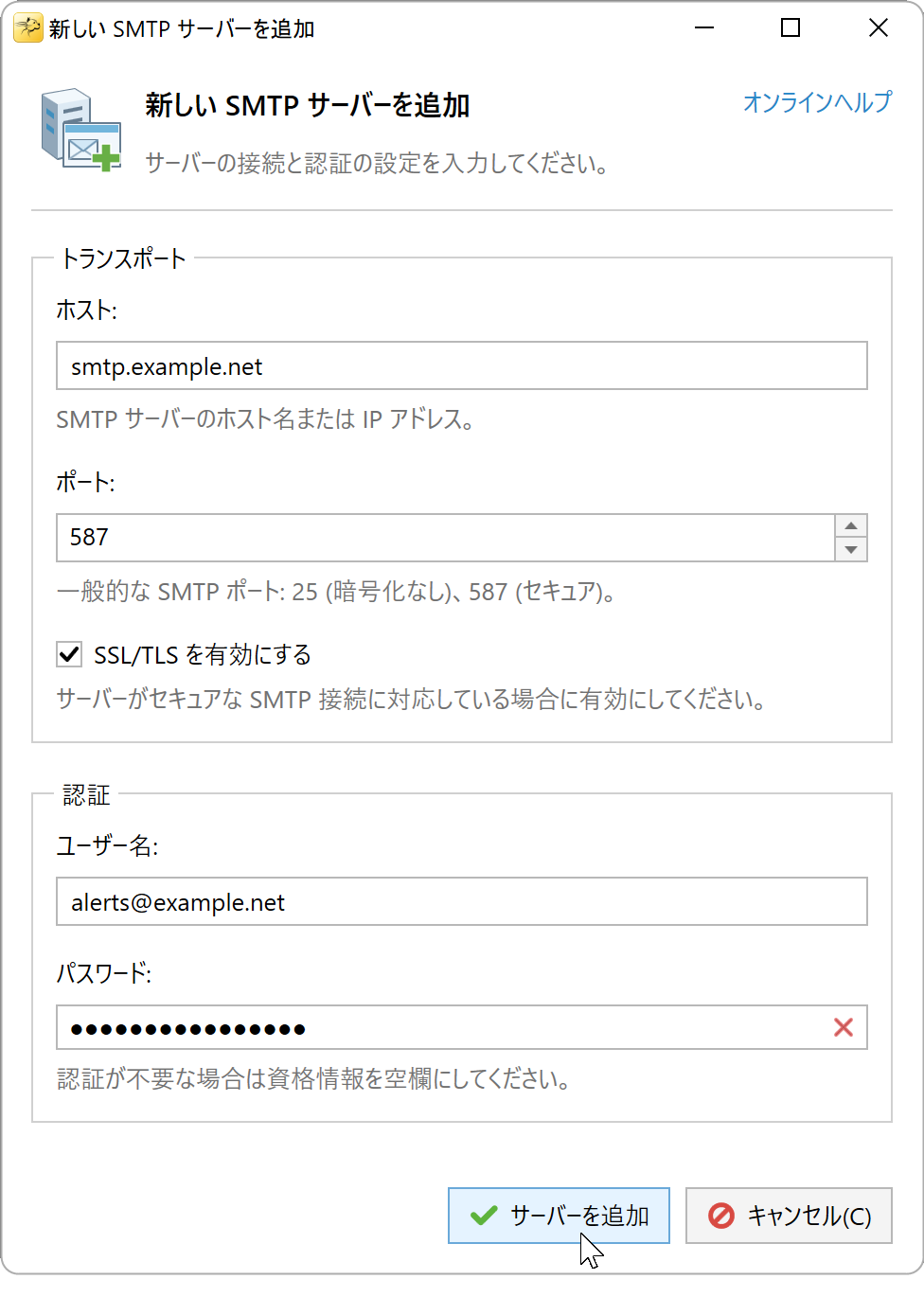Decrease the port with the down arrow
Screen dimensions: 924x1297
pos(851,549)
